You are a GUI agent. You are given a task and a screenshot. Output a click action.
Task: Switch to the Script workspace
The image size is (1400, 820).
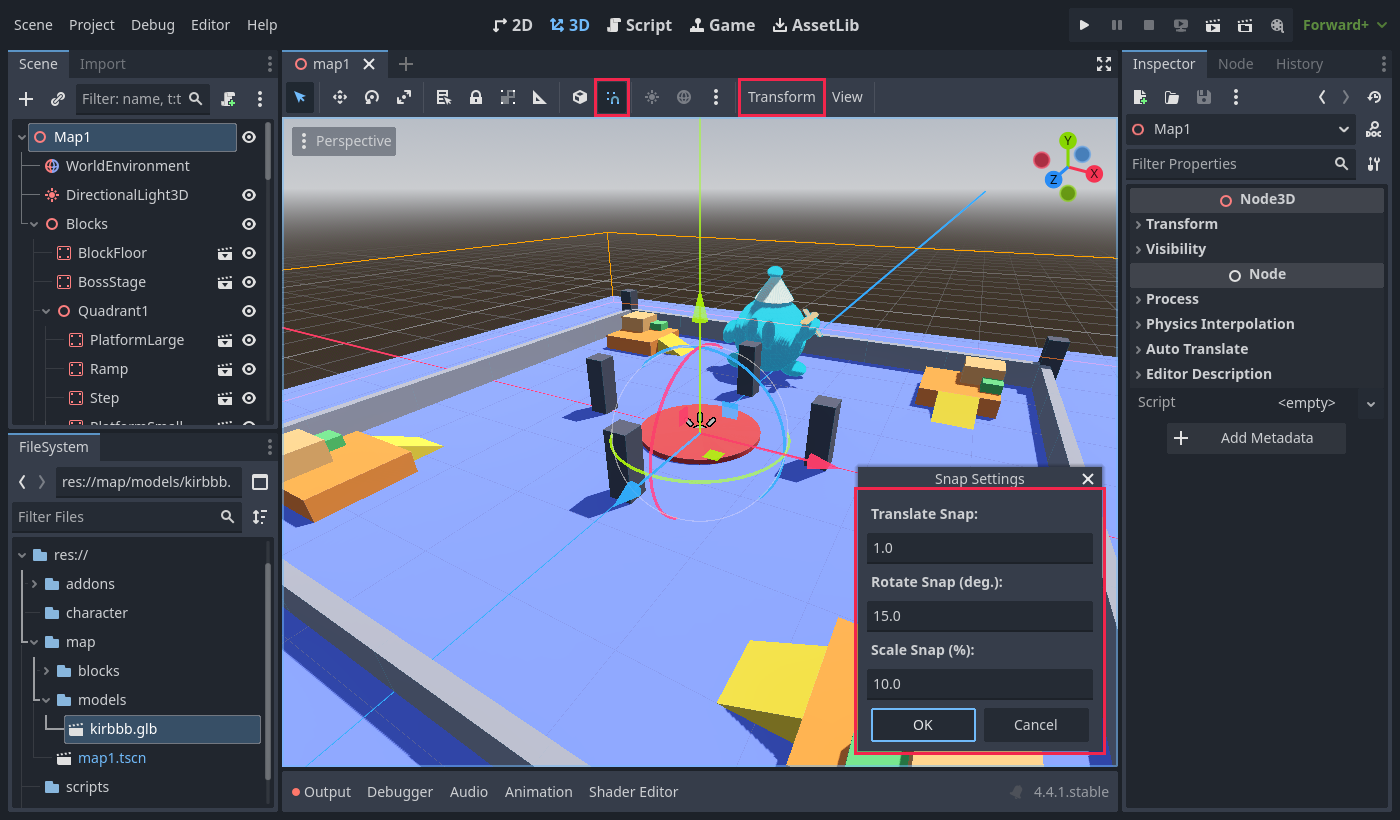coord(639,25)
